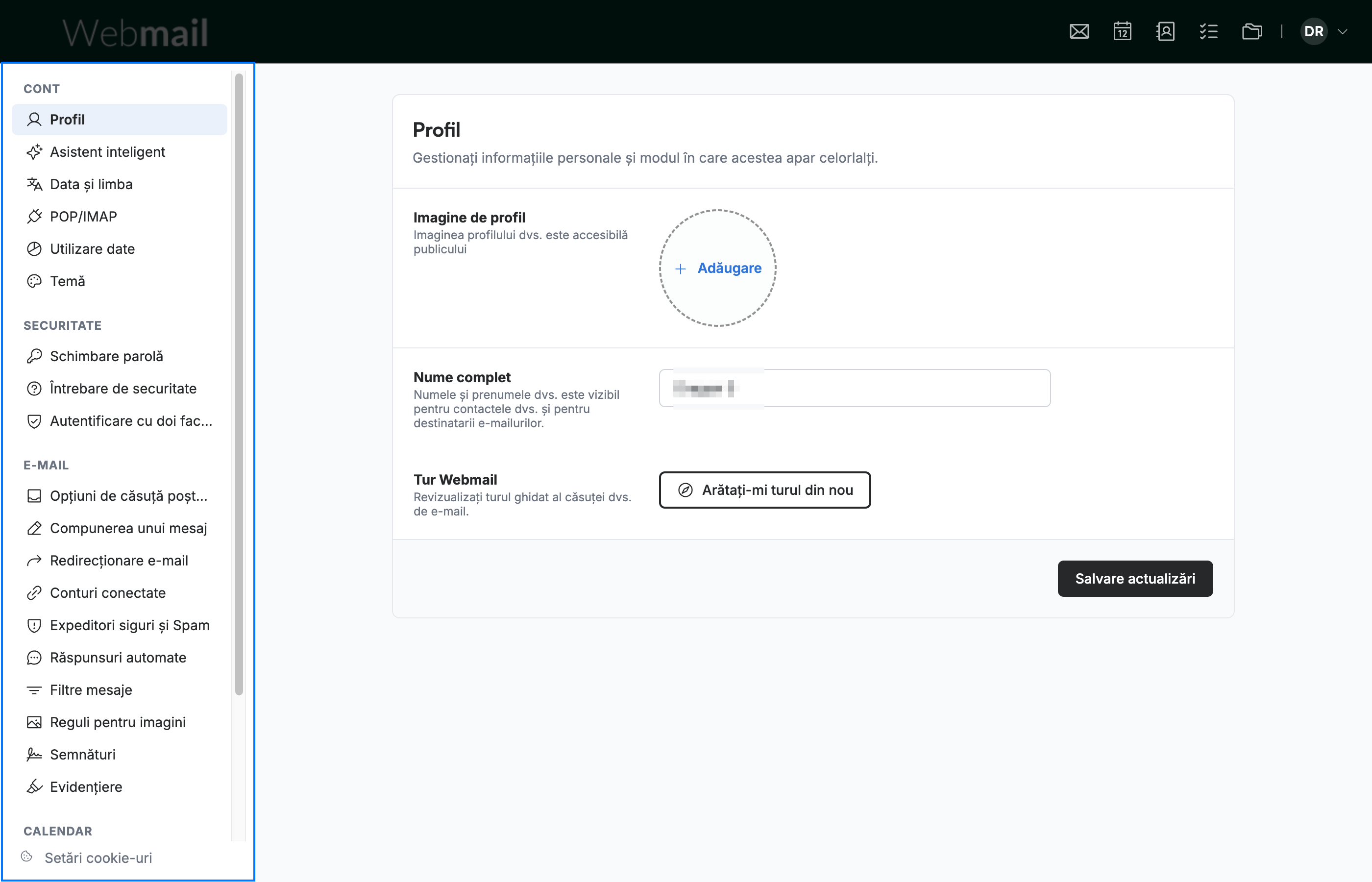Open Semnături text link
1372x882 pixels.
point(83,755)
